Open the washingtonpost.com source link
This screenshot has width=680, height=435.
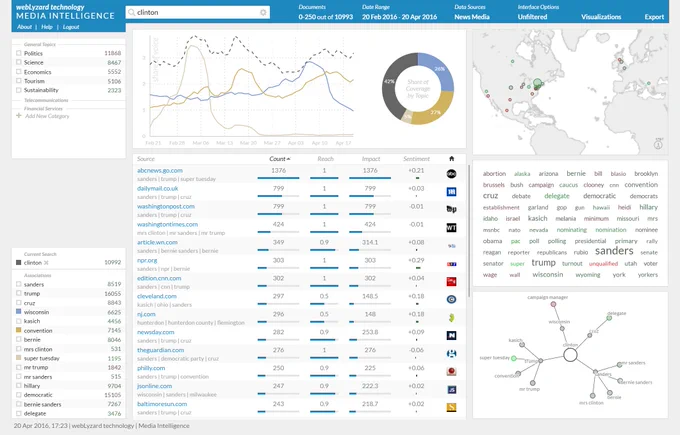tap(166, 206)
